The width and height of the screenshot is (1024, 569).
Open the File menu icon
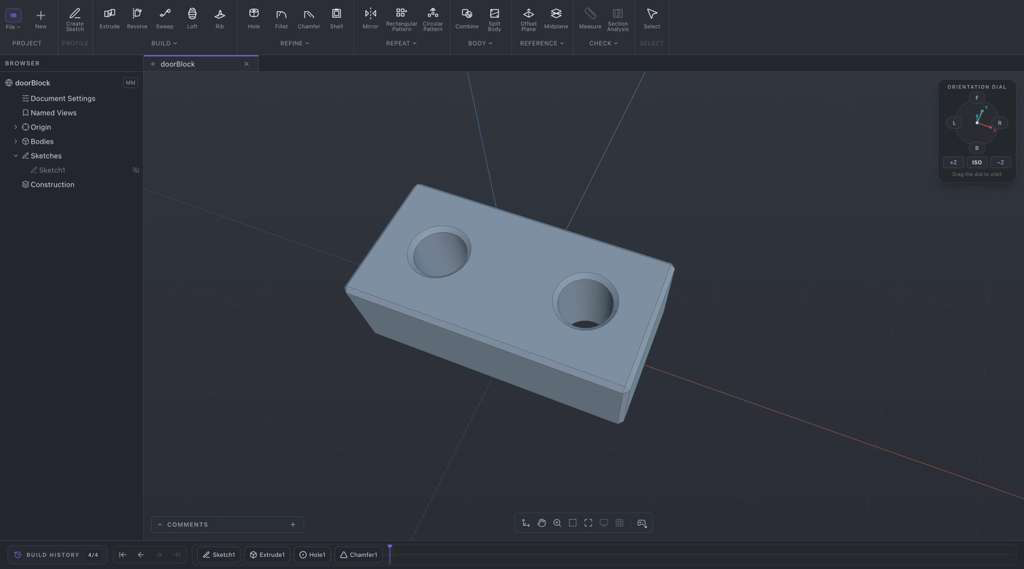click(12, 15)
